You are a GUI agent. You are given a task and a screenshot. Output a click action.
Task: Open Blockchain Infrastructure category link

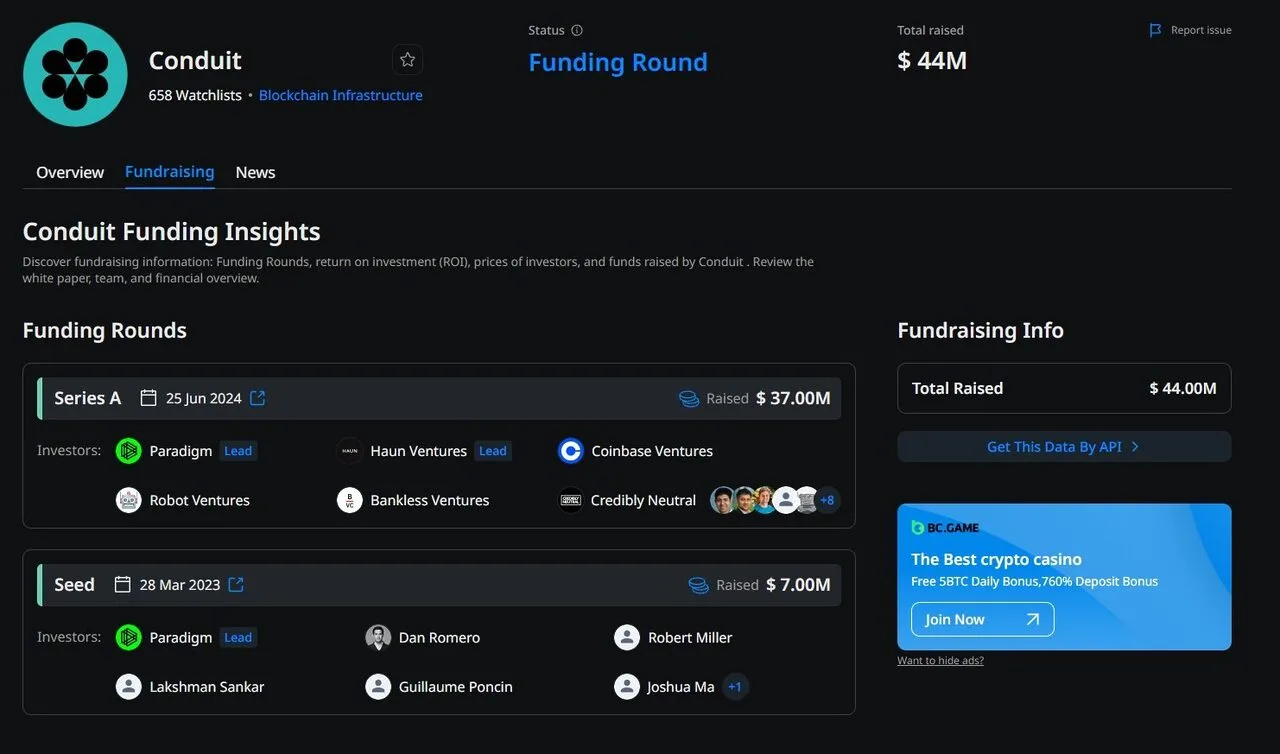(340, 95)
